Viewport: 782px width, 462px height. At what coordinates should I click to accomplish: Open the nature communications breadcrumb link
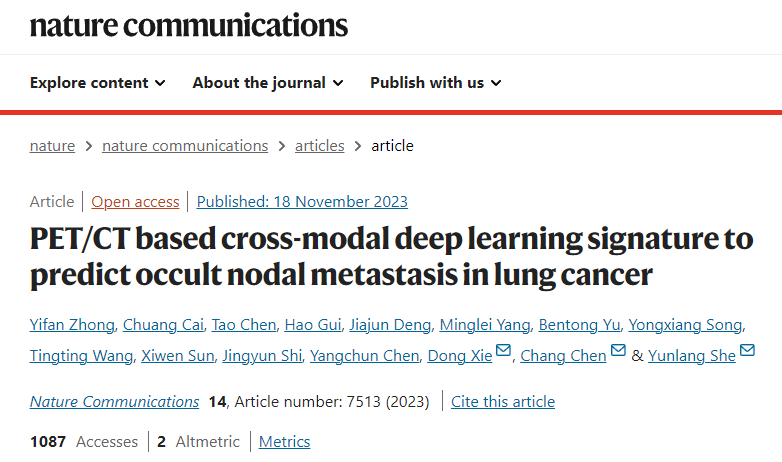point(185,146)
